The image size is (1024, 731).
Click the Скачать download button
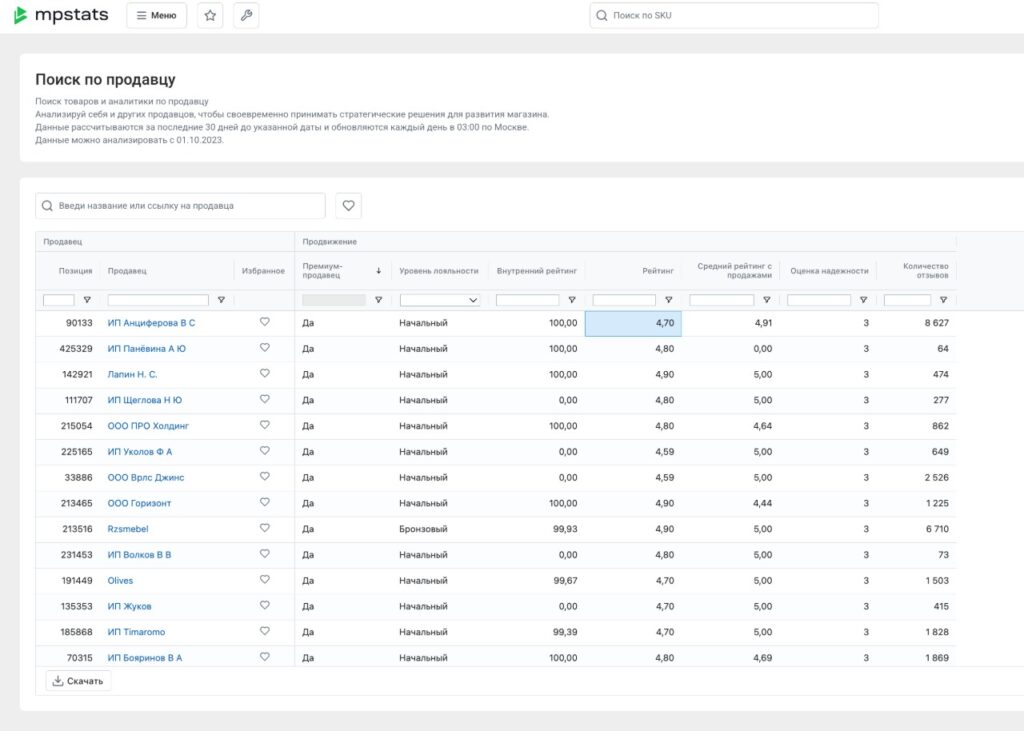[x=79, y=681]
